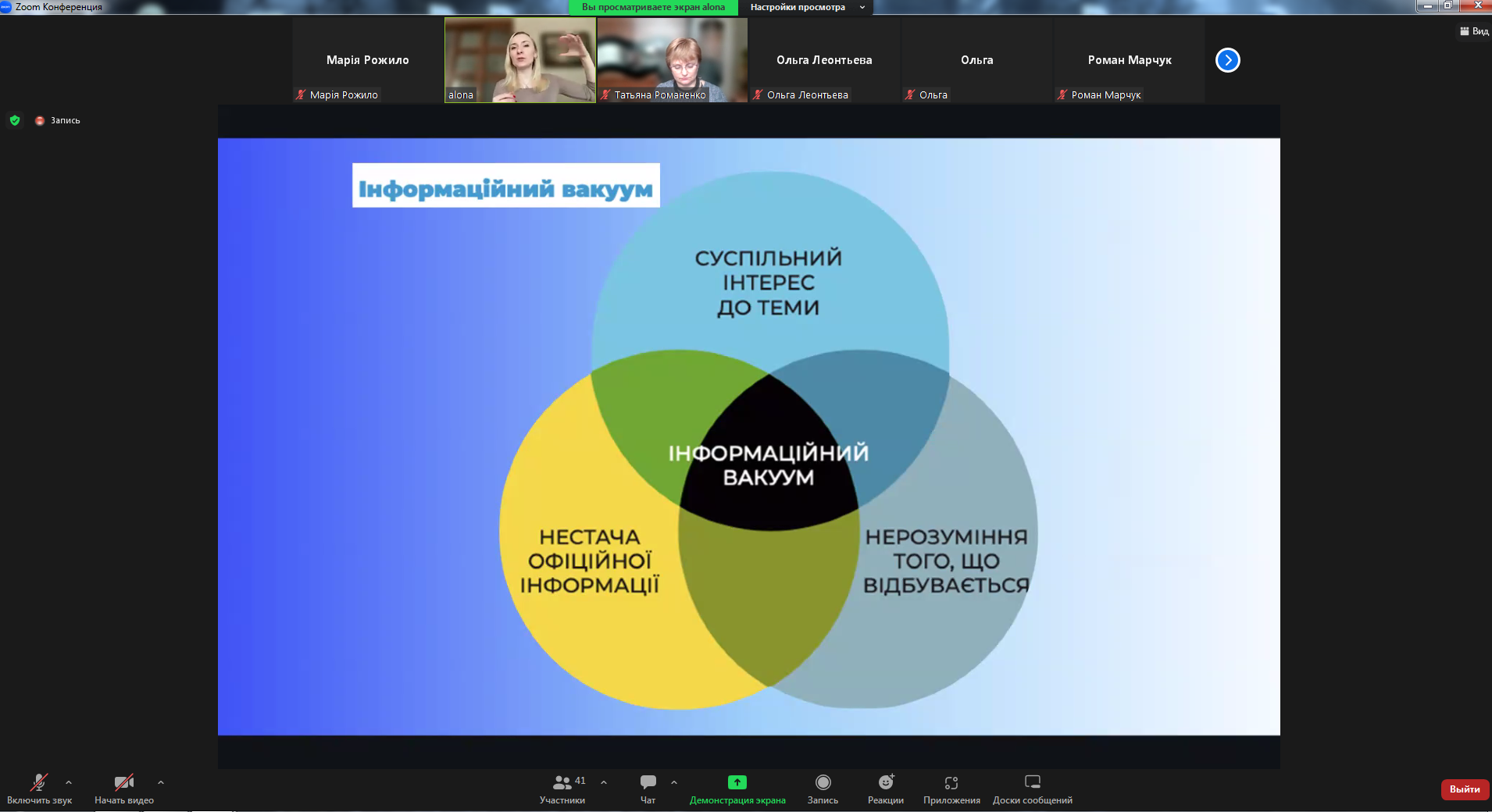
Task: Unmute microphone with Включить звук
Action: (x=39, y=782)
